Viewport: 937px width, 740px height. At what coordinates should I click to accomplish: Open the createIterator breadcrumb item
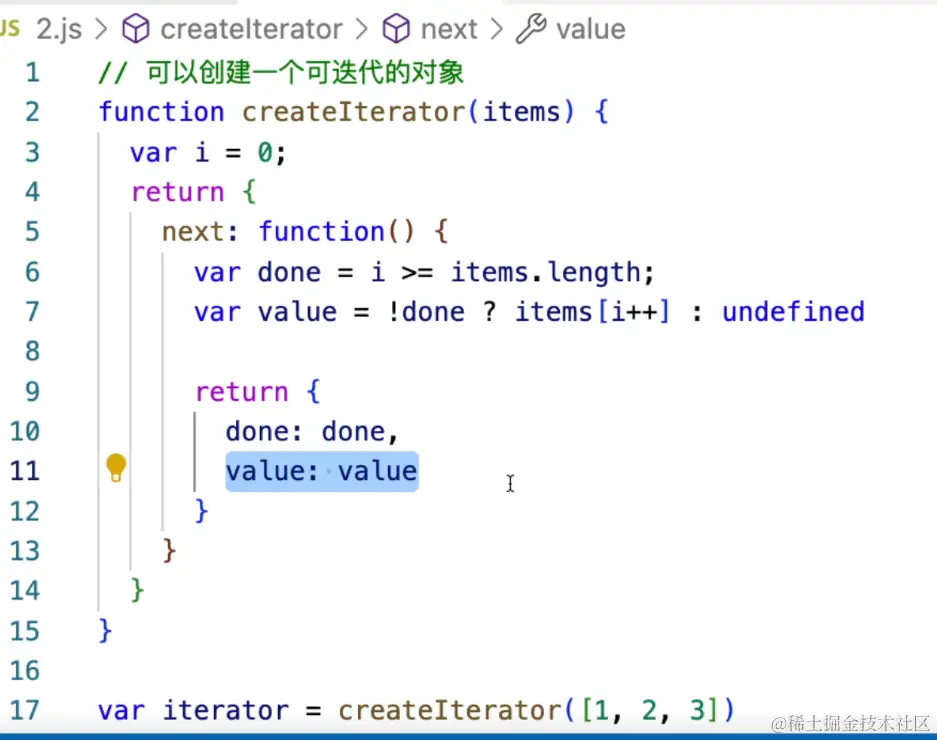(x=252, y=29)
